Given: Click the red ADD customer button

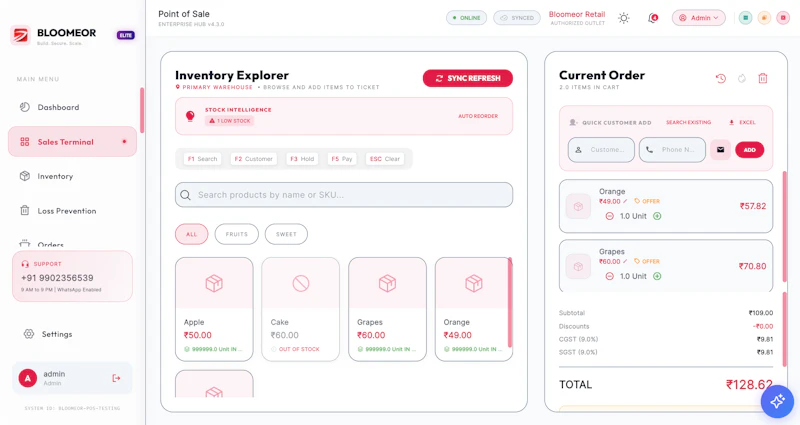Looking at the screenshot, I should [749, 150].
